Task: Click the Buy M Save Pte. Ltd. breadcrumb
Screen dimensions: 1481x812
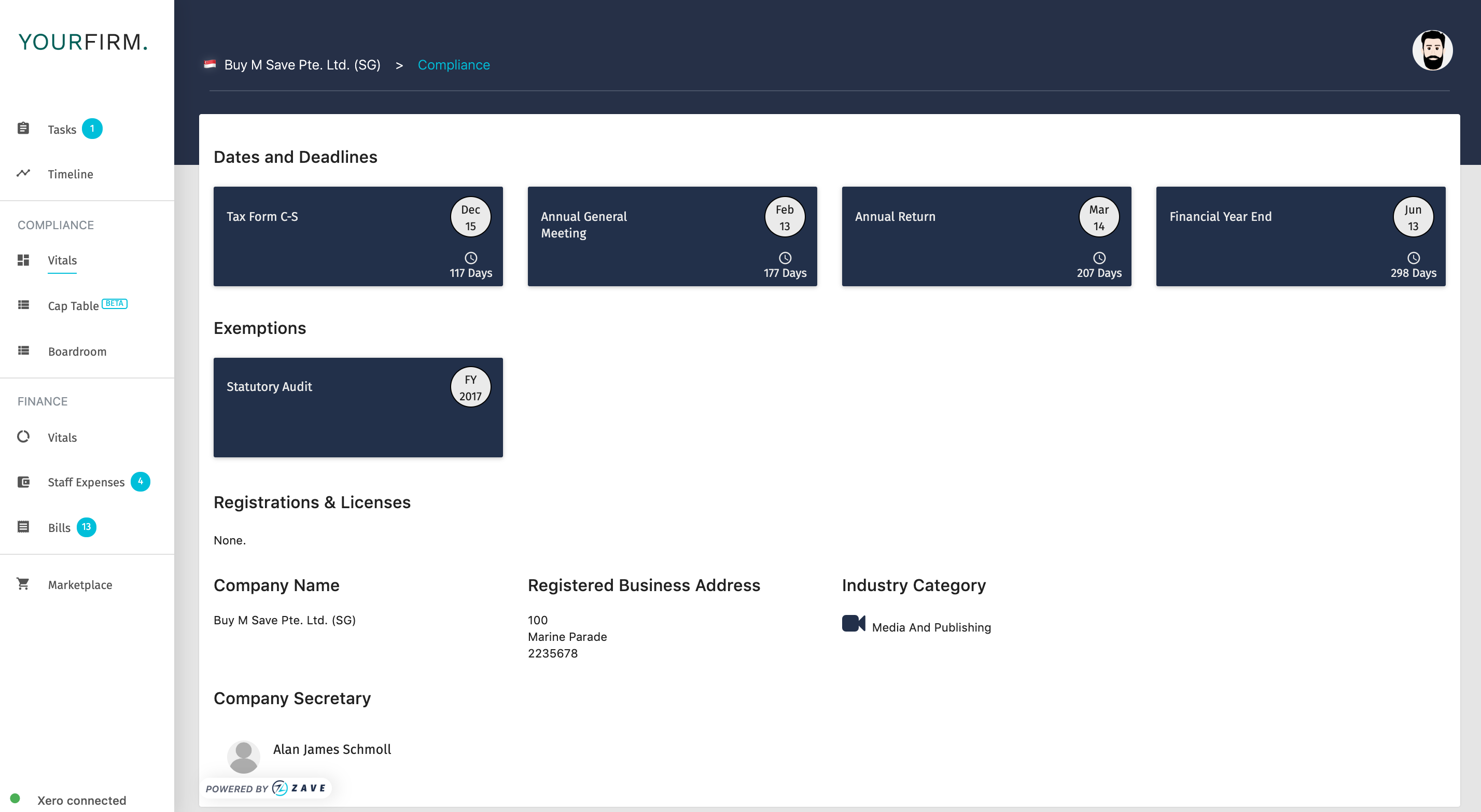Action: click(302, 65)
